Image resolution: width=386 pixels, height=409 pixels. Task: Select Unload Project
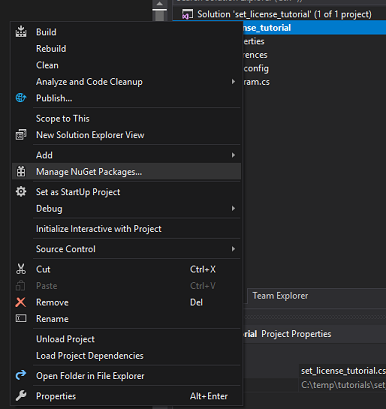click(126, 339)
